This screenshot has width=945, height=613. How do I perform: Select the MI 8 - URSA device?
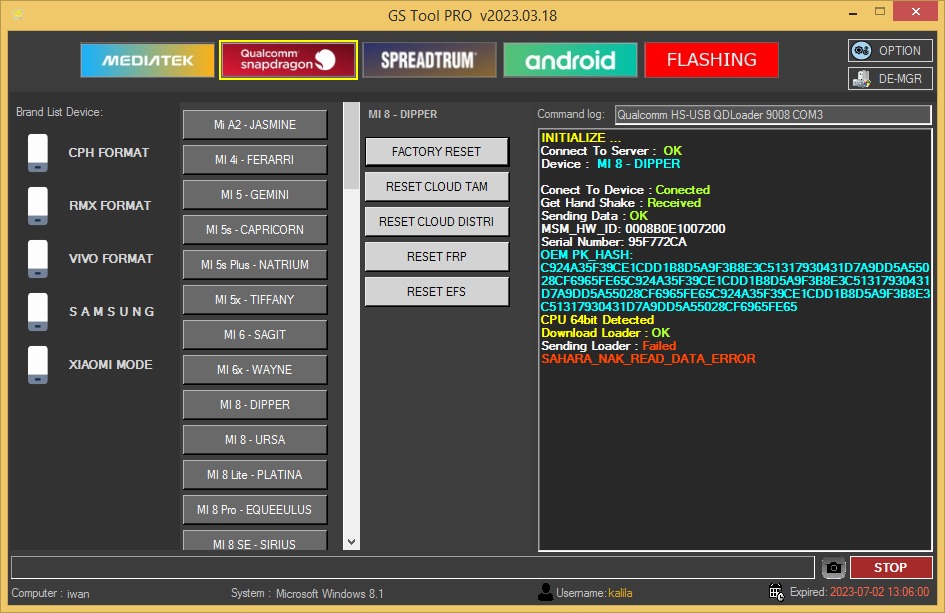coord(255,439)
